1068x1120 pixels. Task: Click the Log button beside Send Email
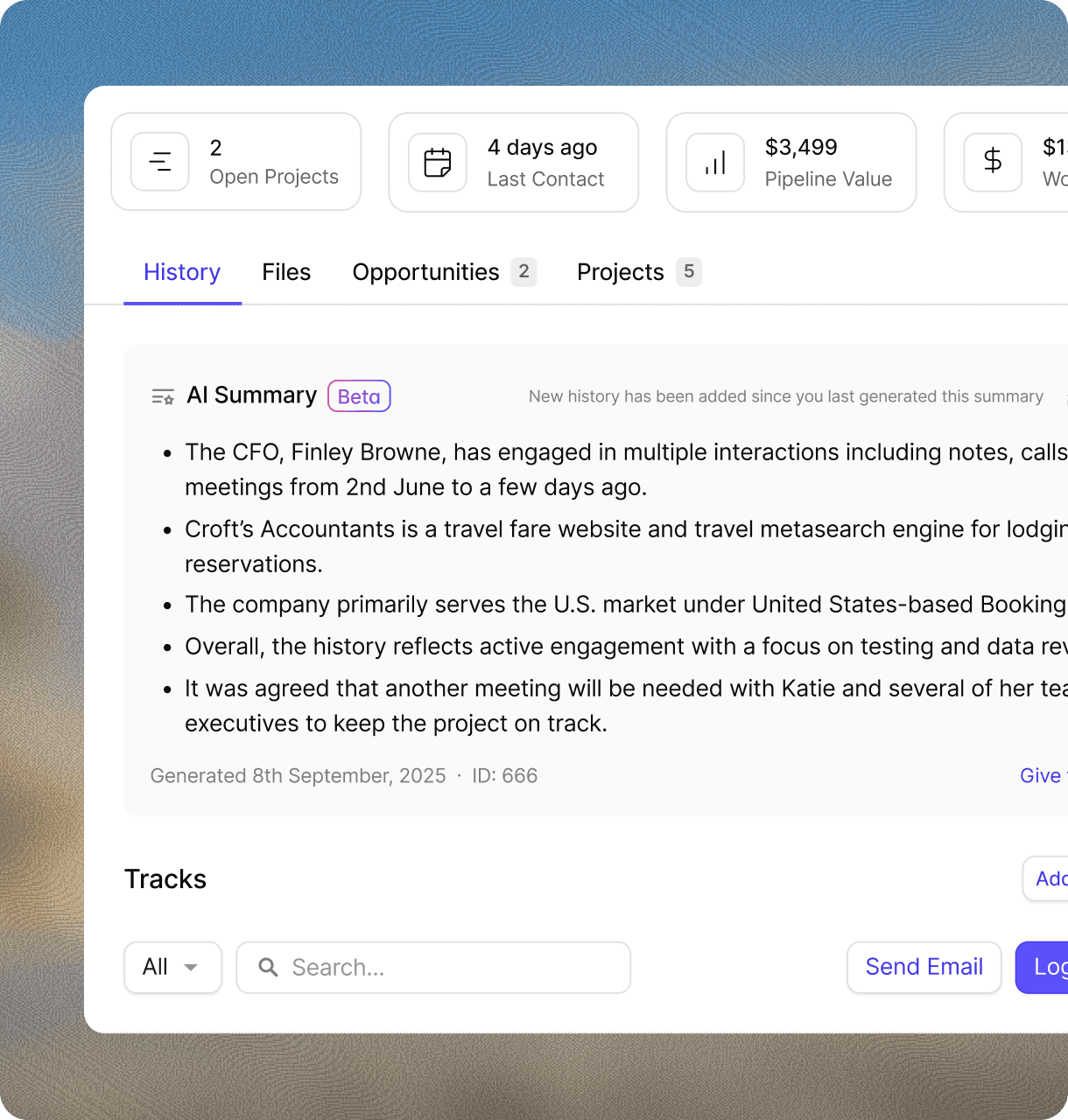1048,967
